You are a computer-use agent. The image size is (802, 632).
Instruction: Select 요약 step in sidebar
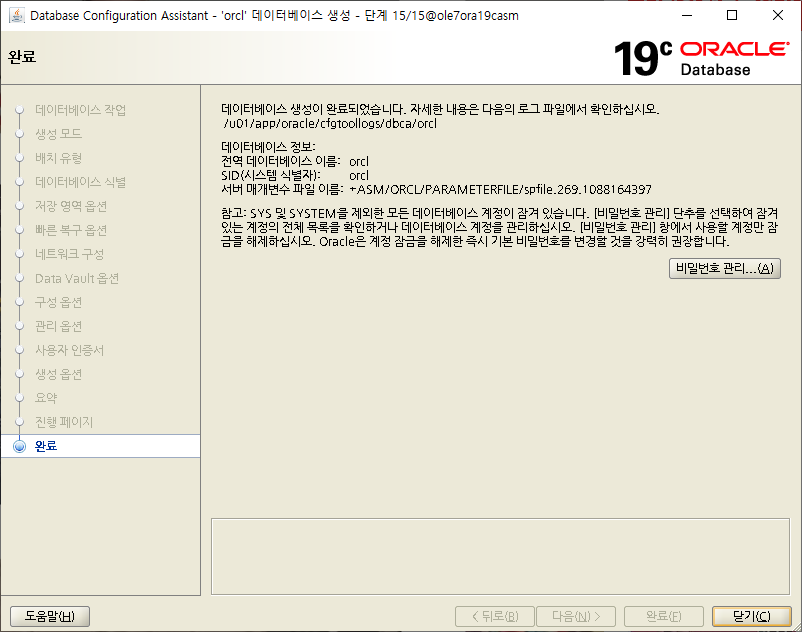pyautogui.click(x=46, y=398)
